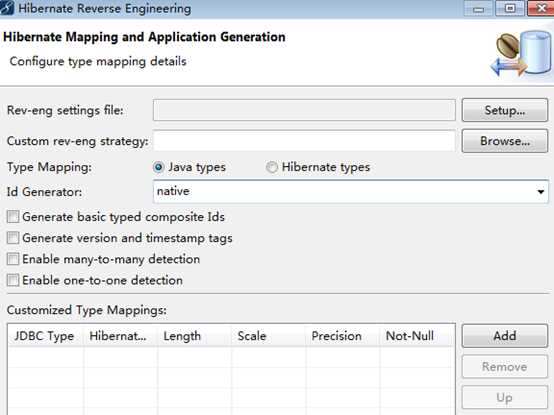
Task: Toggle Generate version and timestamp tags
Action: coord(13,238)
